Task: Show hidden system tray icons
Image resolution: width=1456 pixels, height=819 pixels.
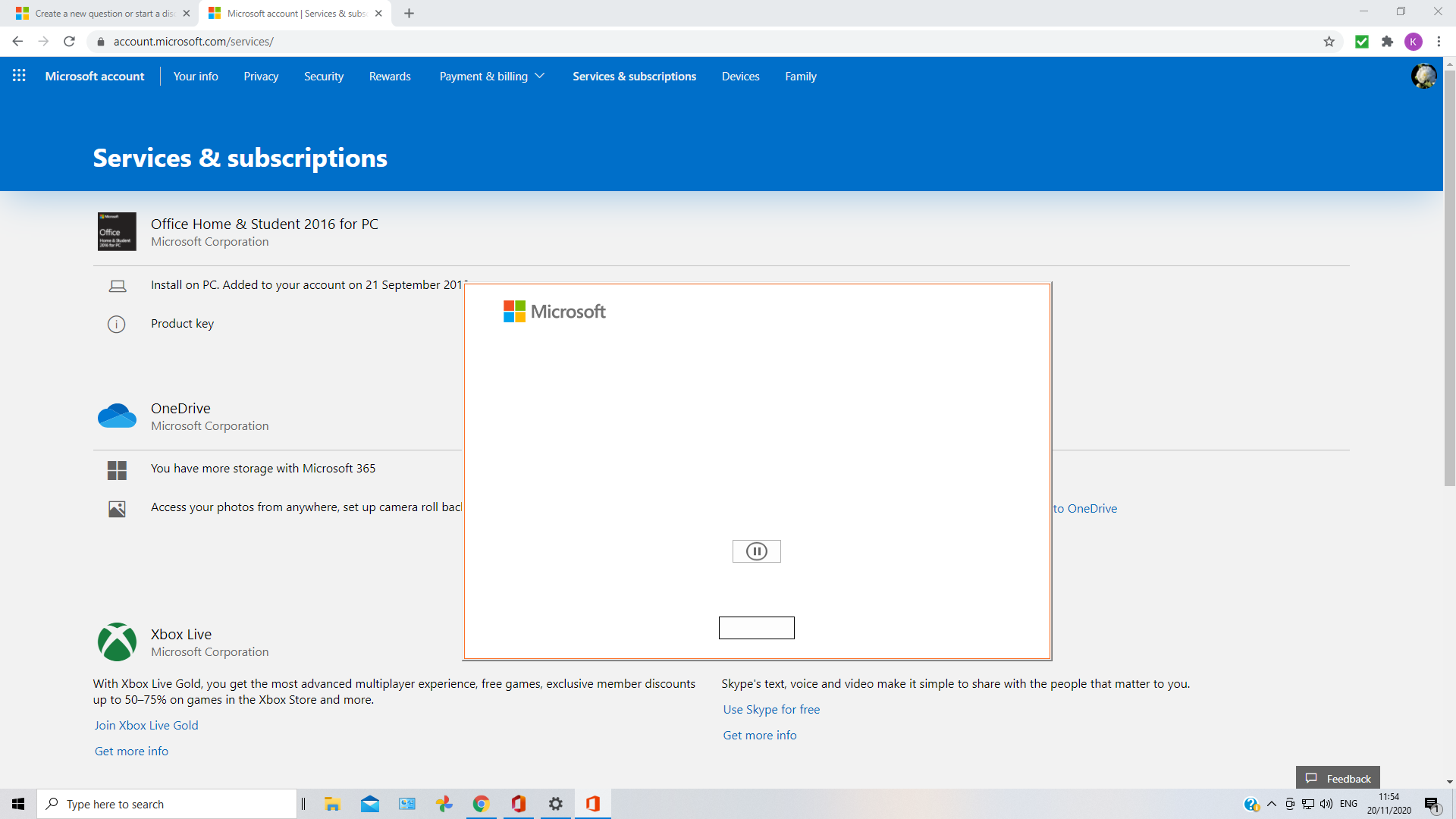Action: pyautogui.click(x=1272, y=804)
